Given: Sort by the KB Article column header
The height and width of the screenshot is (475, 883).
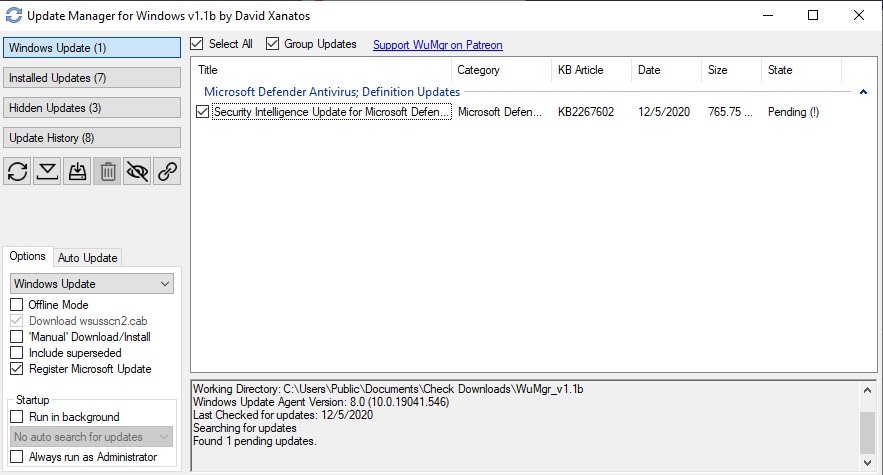Looking at the screenshot, I should click(591, 70).
